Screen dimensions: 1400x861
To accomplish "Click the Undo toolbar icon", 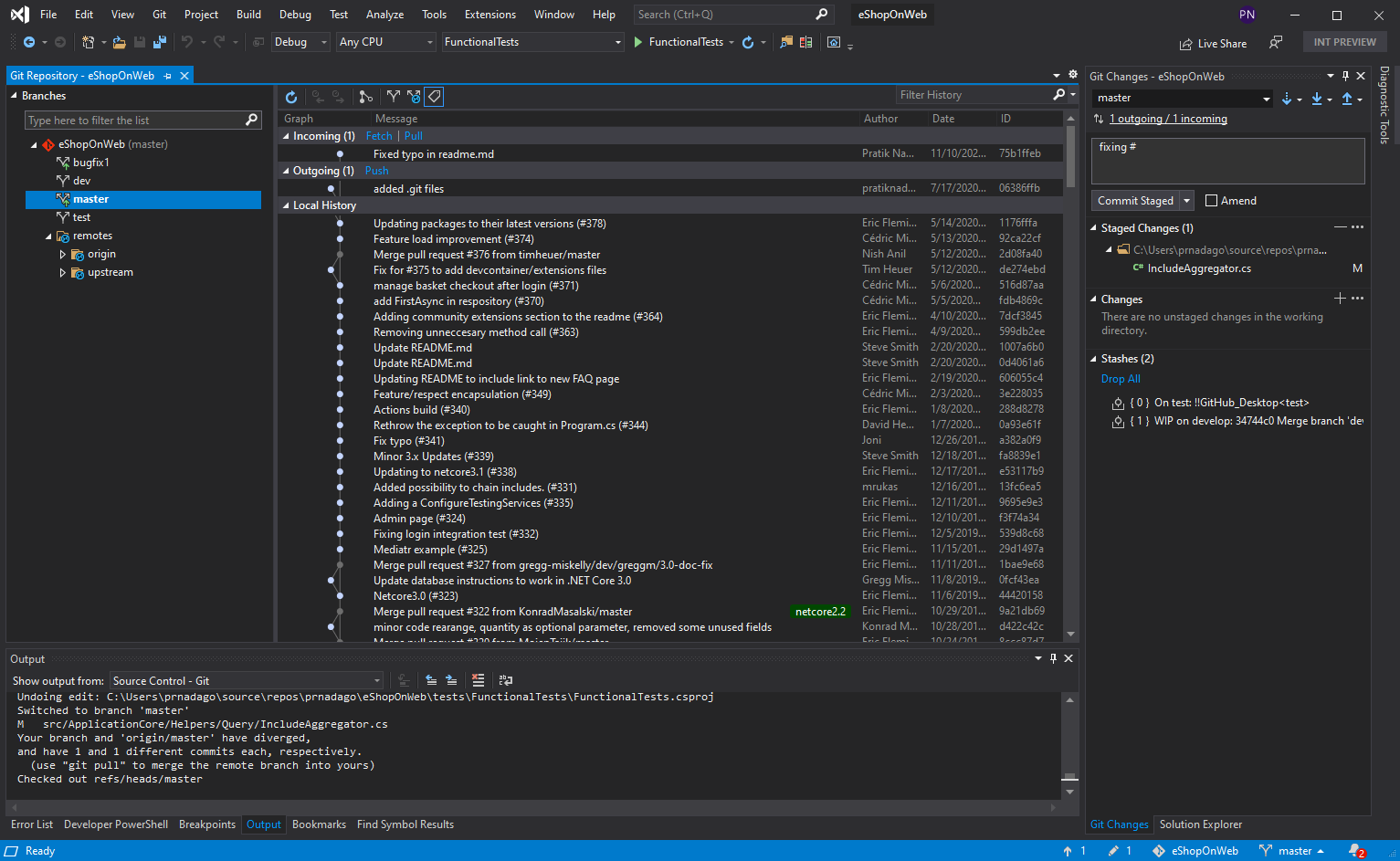I will (187, 42).
